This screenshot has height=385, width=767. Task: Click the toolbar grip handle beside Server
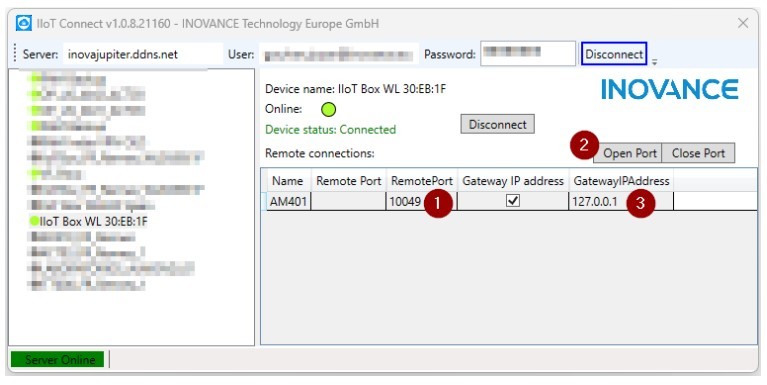15,54
